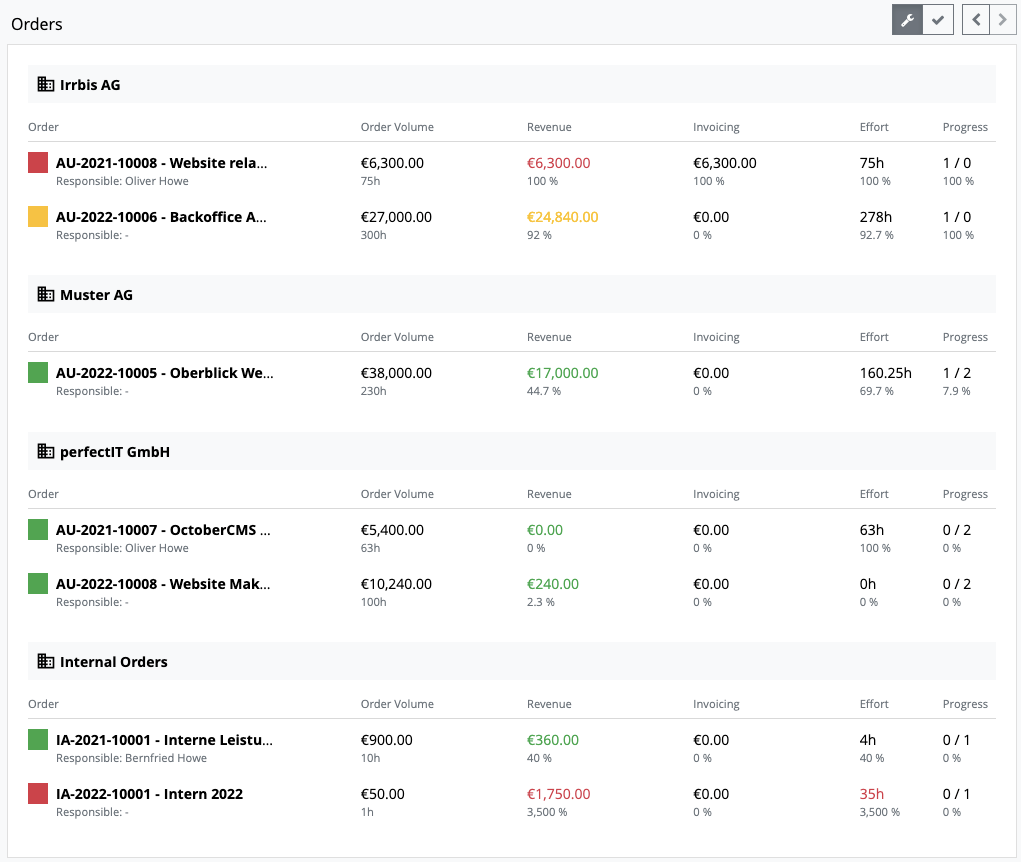Click red revenue value €6,300.00
1021x862 pixels.
point(559,163)
